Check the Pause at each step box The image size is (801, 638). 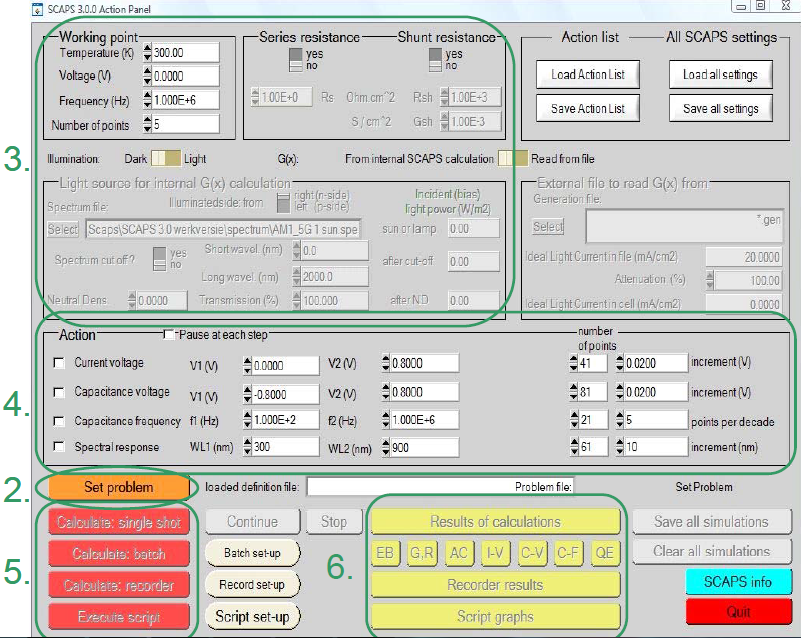pos(168,333)
